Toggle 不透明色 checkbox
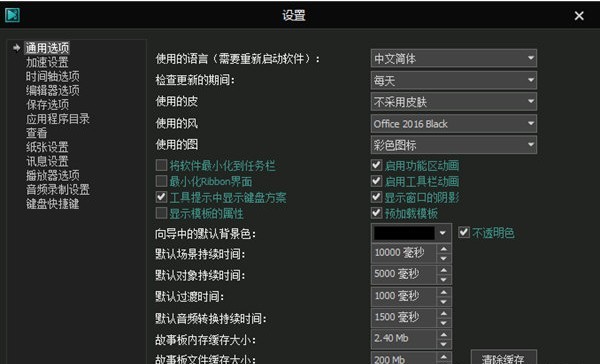600x364 pixels. coord(464,232)
